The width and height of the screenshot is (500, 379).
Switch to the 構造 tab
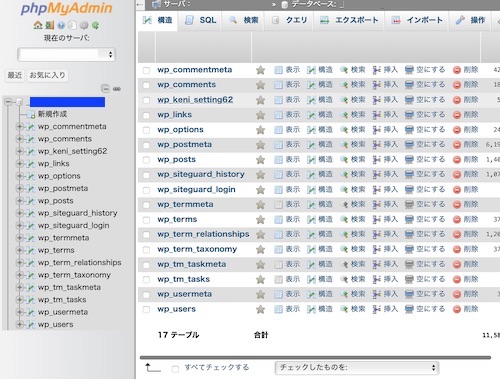158,20
